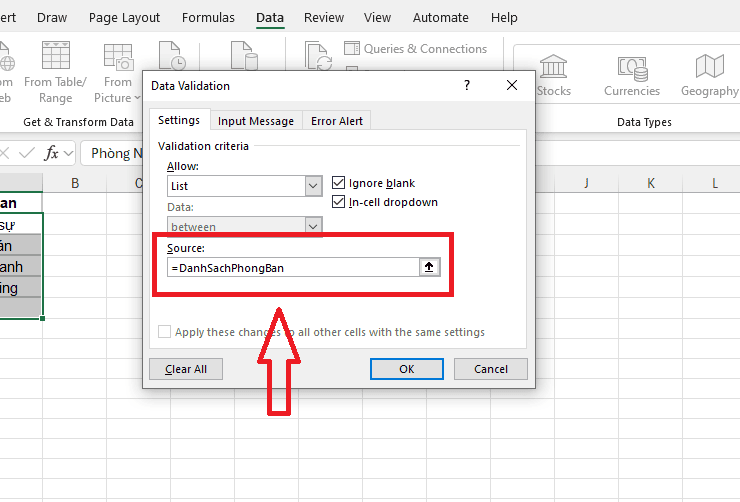This screenshot has height=502, width=740.
Task: Toggle the In-cell dropdown checkbox
Action: 338,202
